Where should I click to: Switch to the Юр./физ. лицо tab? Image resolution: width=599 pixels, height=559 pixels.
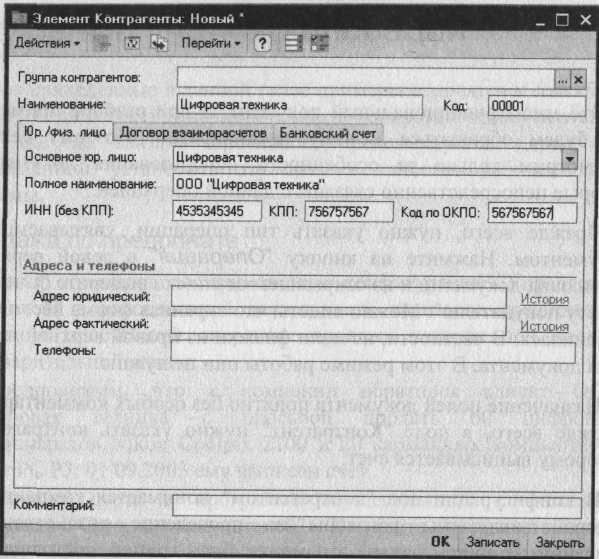click(x=65, y=132)
